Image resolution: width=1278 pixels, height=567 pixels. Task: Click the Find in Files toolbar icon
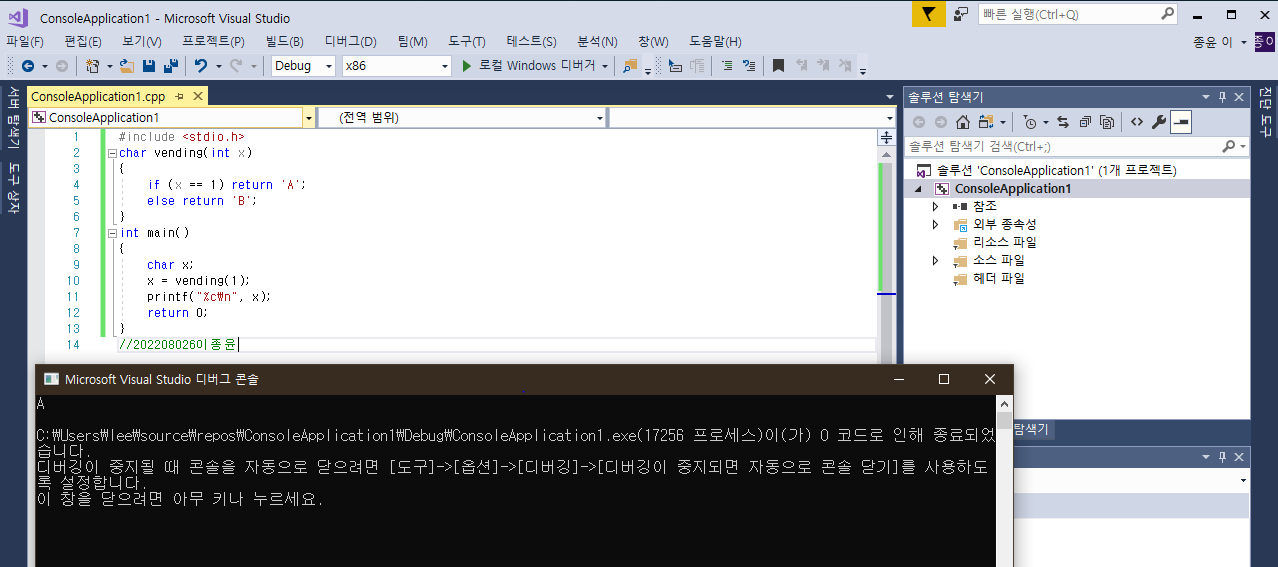tap(630, 66)
